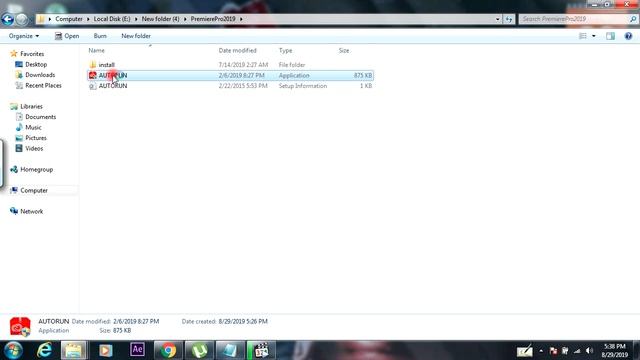The height and width of the screenshot is (360, 640).
Task: Click the AUTORUN thumbnail in details pane
Action: click(20, 327)
